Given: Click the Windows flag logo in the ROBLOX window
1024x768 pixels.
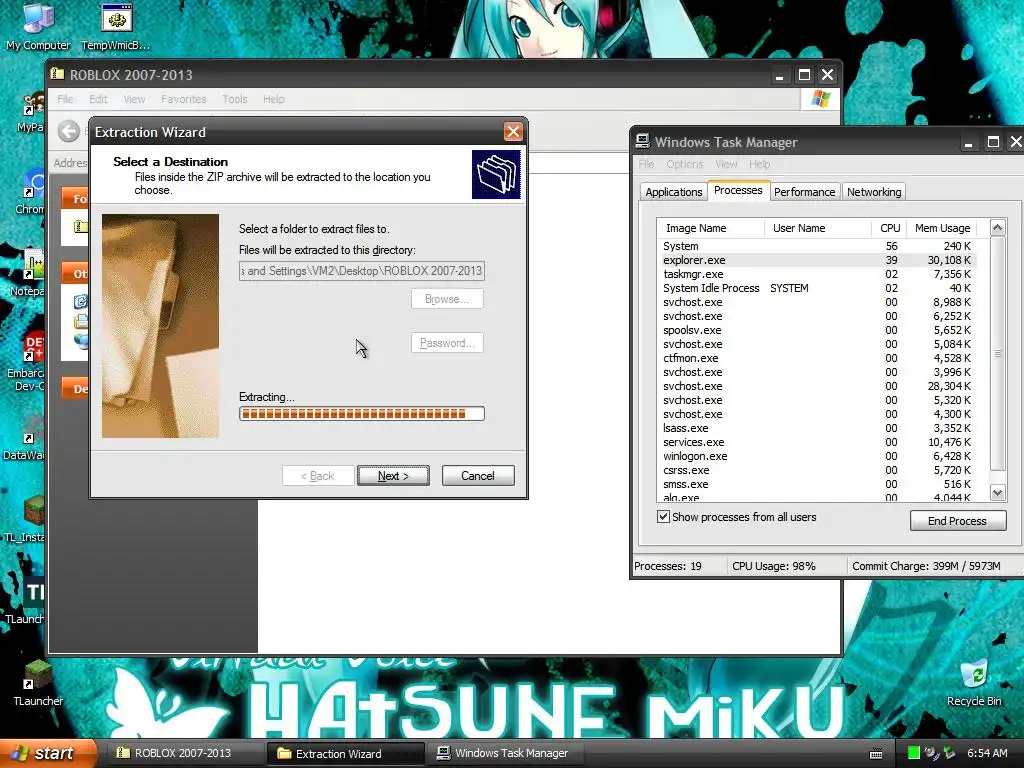Looking at the screenshot, I should (x=820, y=99).
